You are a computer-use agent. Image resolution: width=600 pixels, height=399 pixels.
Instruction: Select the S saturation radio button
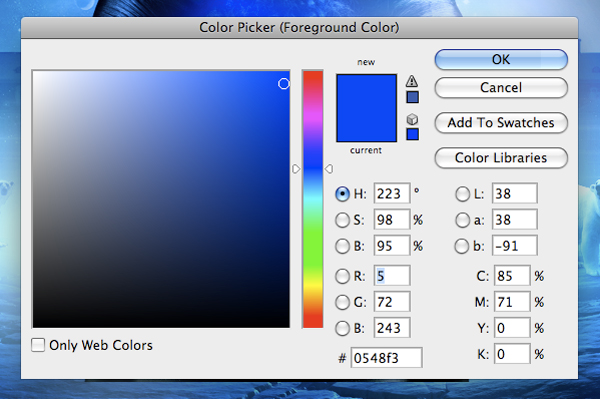click(x=342, y=220)
